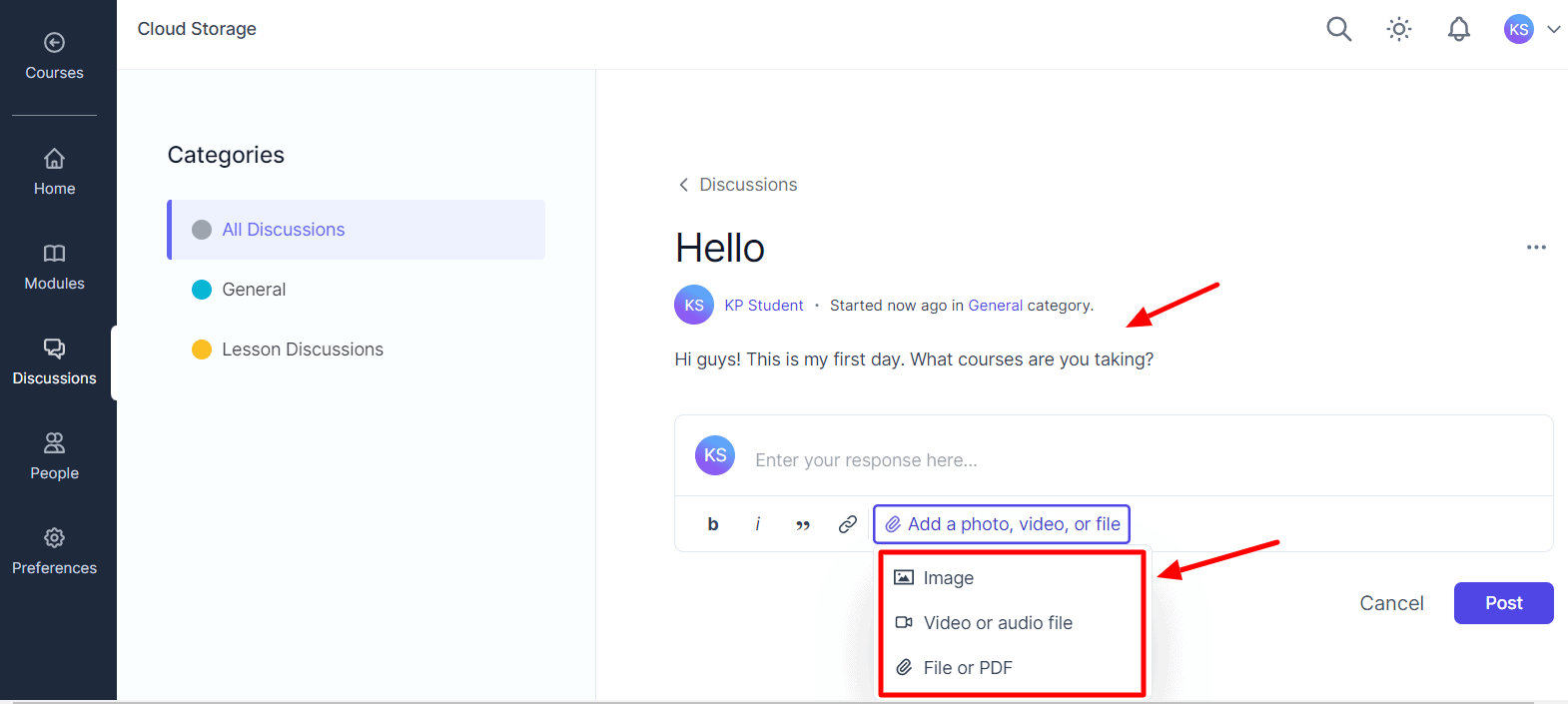Open the search magnifier icon
Image resolution: width=1568 pixels, height=704 pixels.
pos(1338,30)
